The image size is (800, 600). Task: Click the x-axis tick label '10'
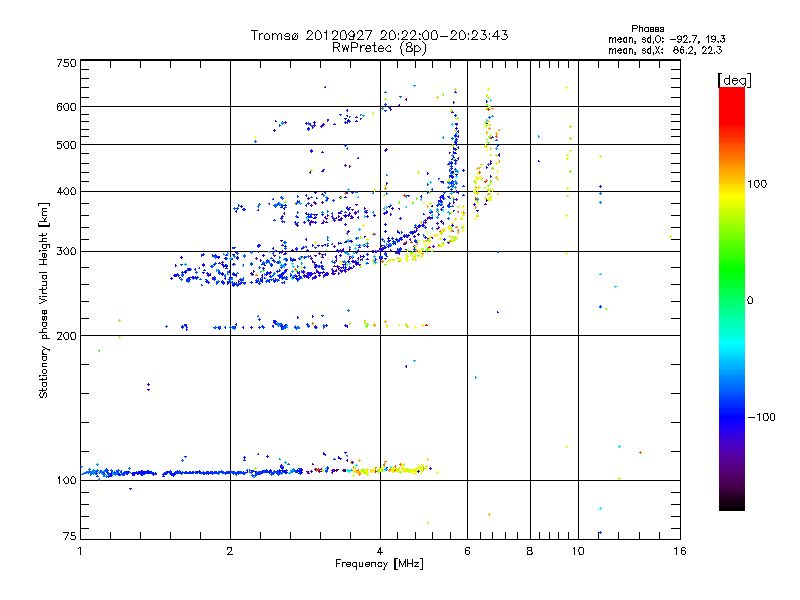point(578,551)
